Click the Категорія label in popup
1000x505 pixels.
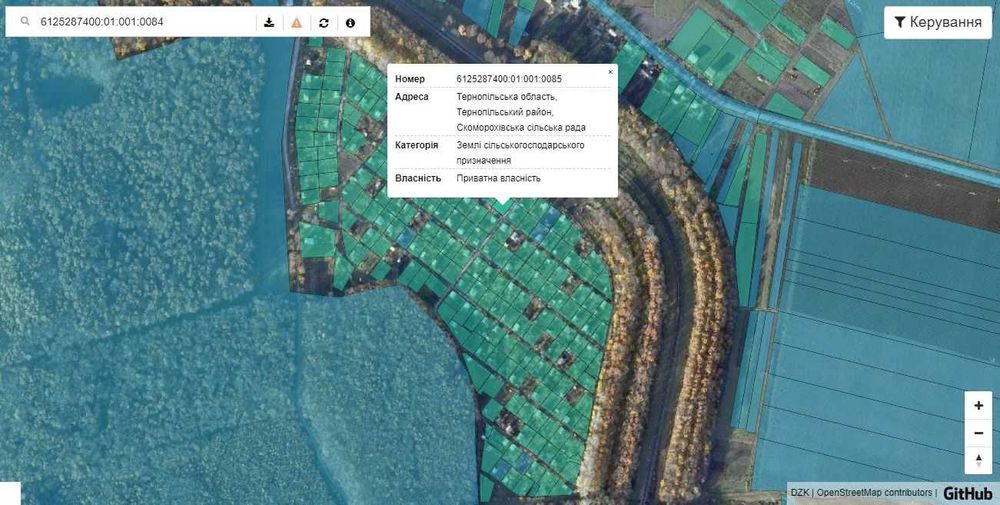pyautogui.click(x=416, y=145)
